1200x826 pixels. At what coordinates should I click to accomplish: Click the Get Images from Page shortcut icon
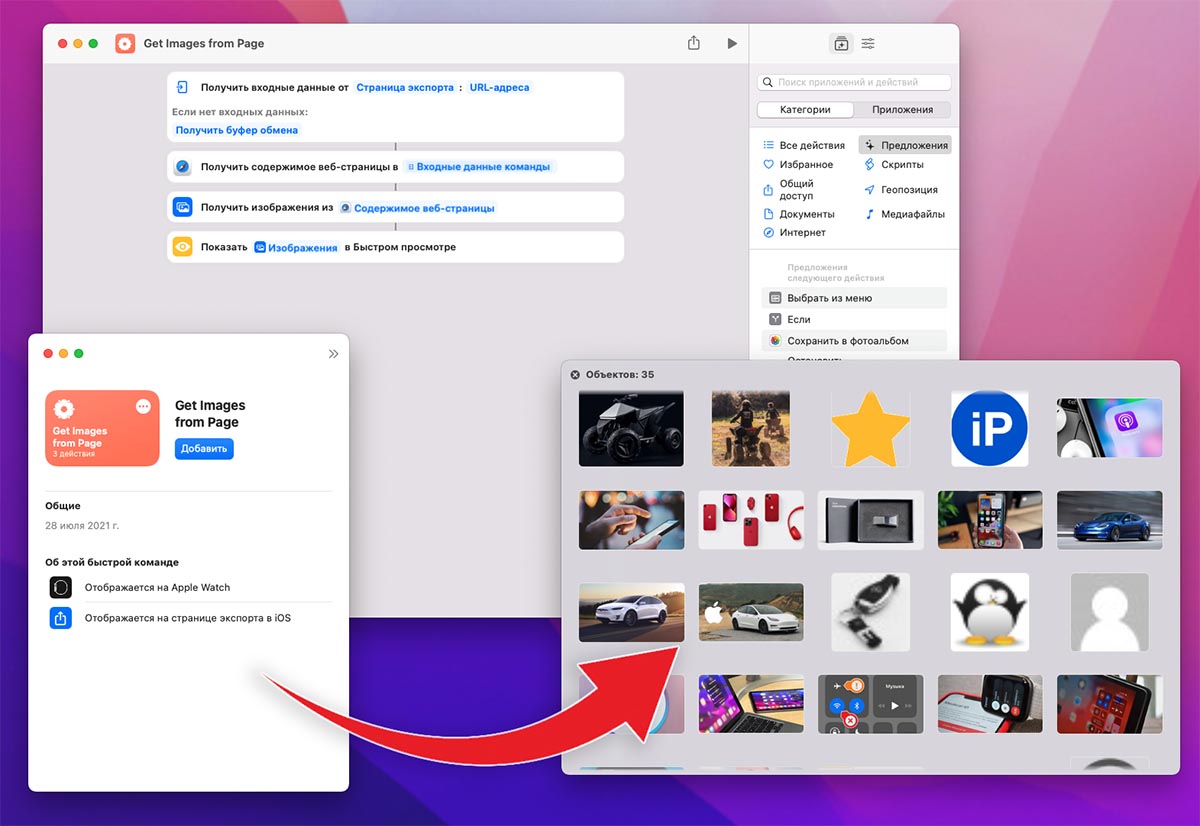(125, 44)
